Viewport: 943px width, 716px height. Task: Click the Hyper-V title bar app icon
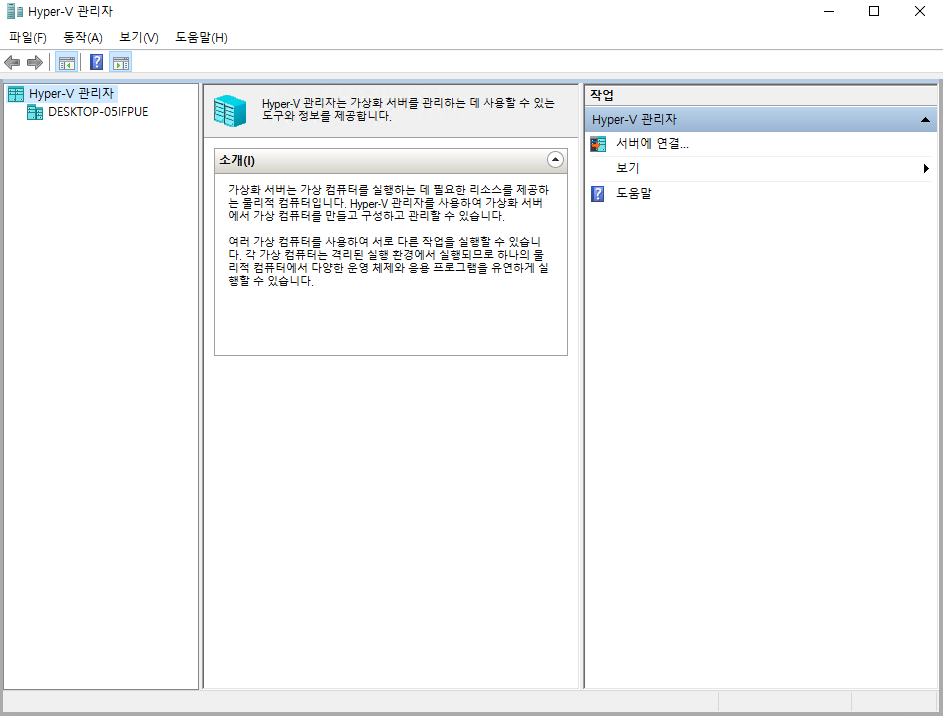point(14,11)
